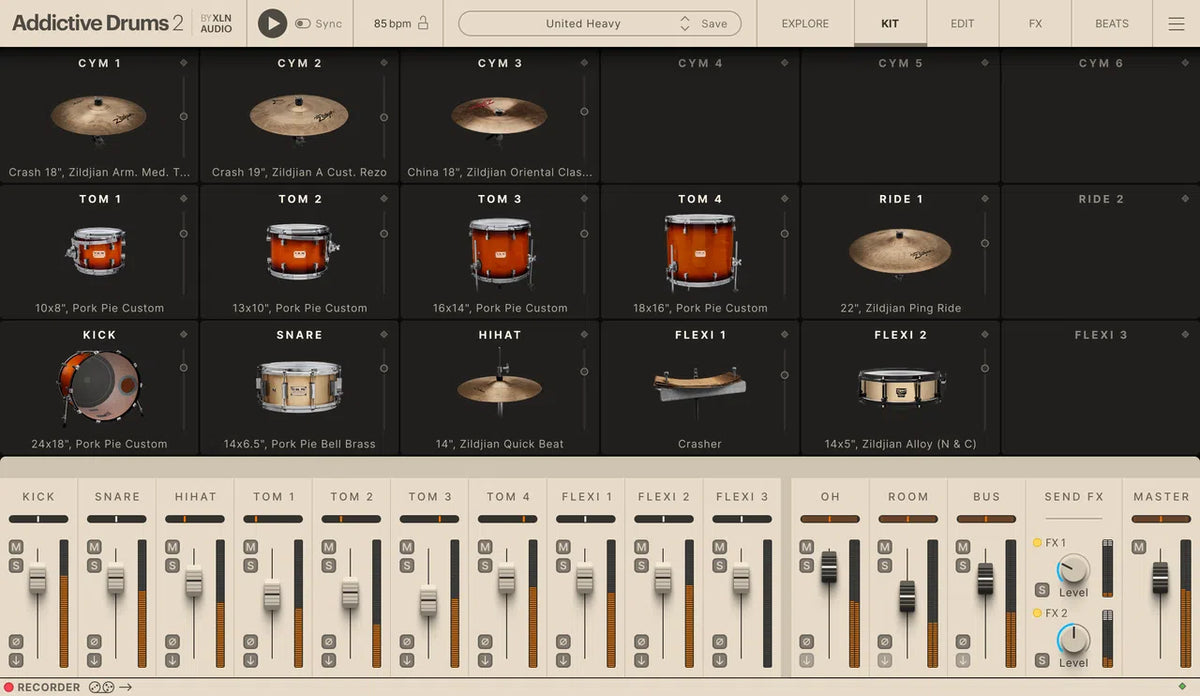Image resolution: width=1200 pixels, height=696 pixels.
Task: Click the up chevron to load the previous preset
Action: [684, 18]
